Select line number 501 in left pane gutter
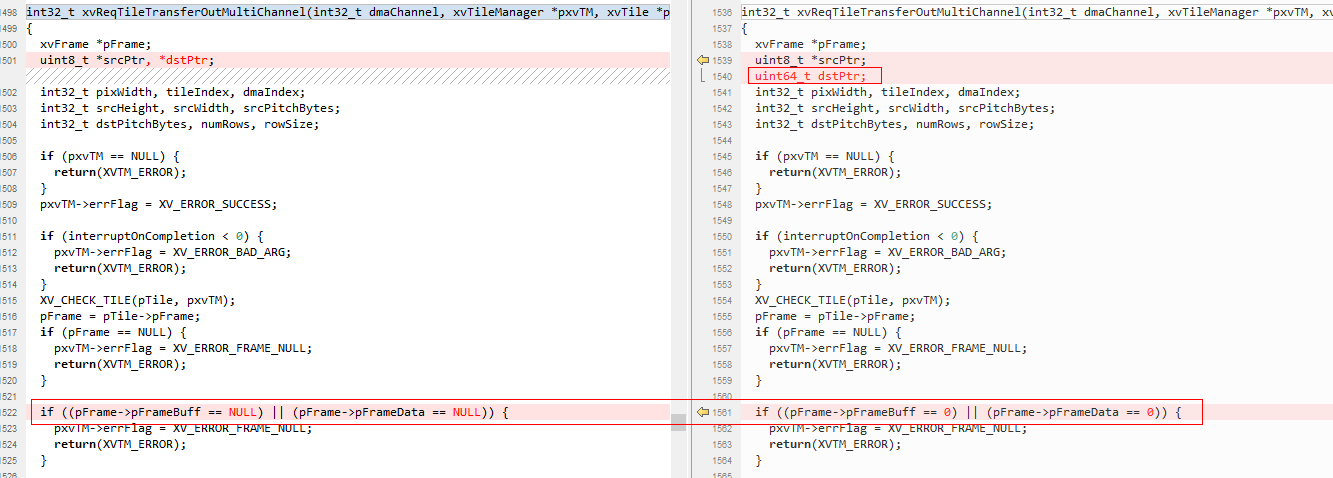Viewport: 1333px width, 478px height. coord(10,60)
